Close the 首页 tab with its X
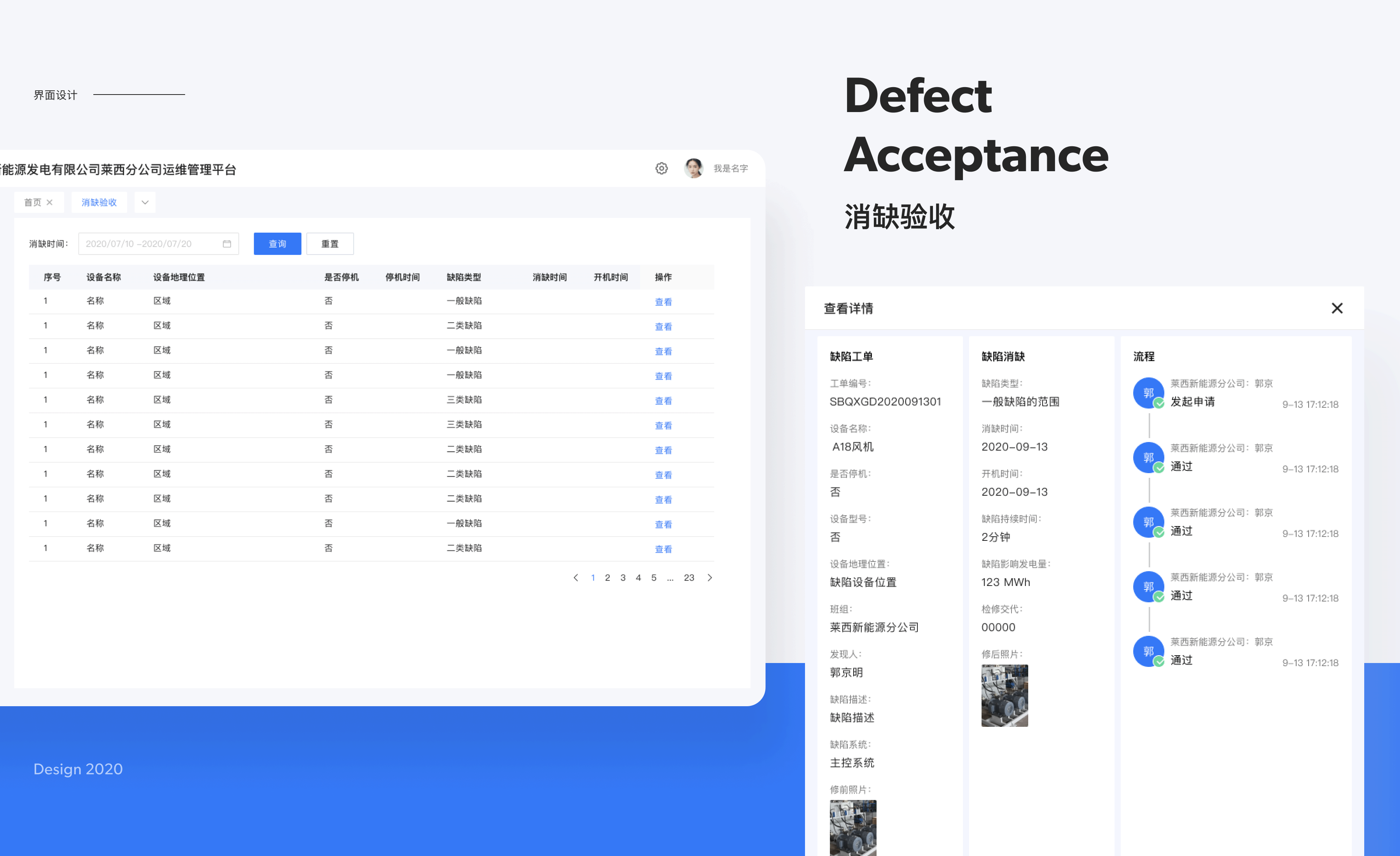 coord(49,202)
